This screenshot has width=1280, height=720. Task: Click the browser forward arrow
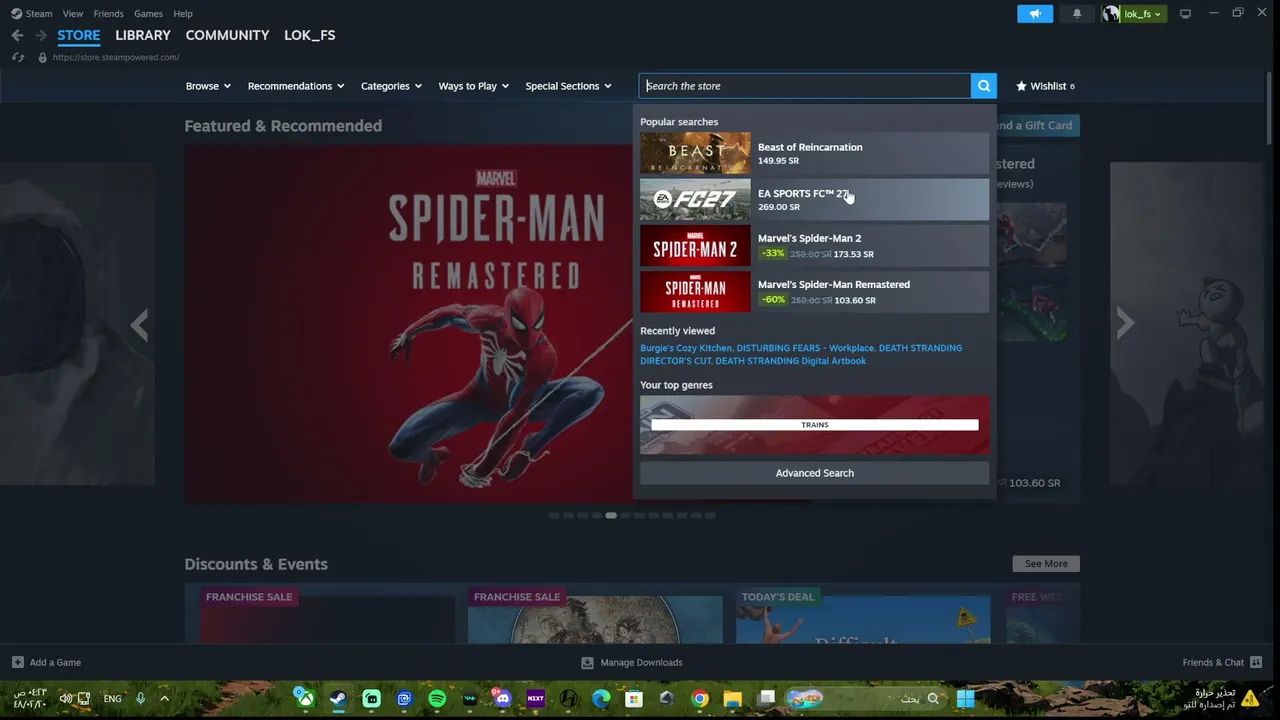(x=41, y=35)
